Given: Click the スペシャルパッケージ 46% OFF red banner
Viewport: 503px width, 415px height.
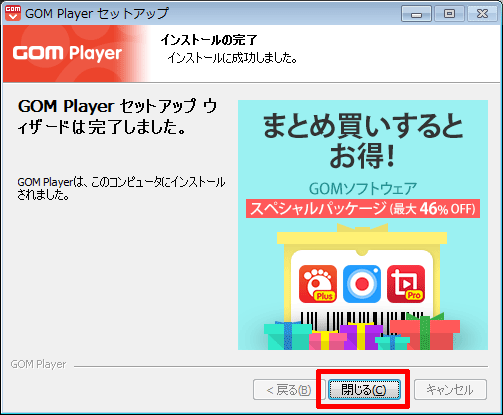Looking at the screenshot, I should click(363, 209).
